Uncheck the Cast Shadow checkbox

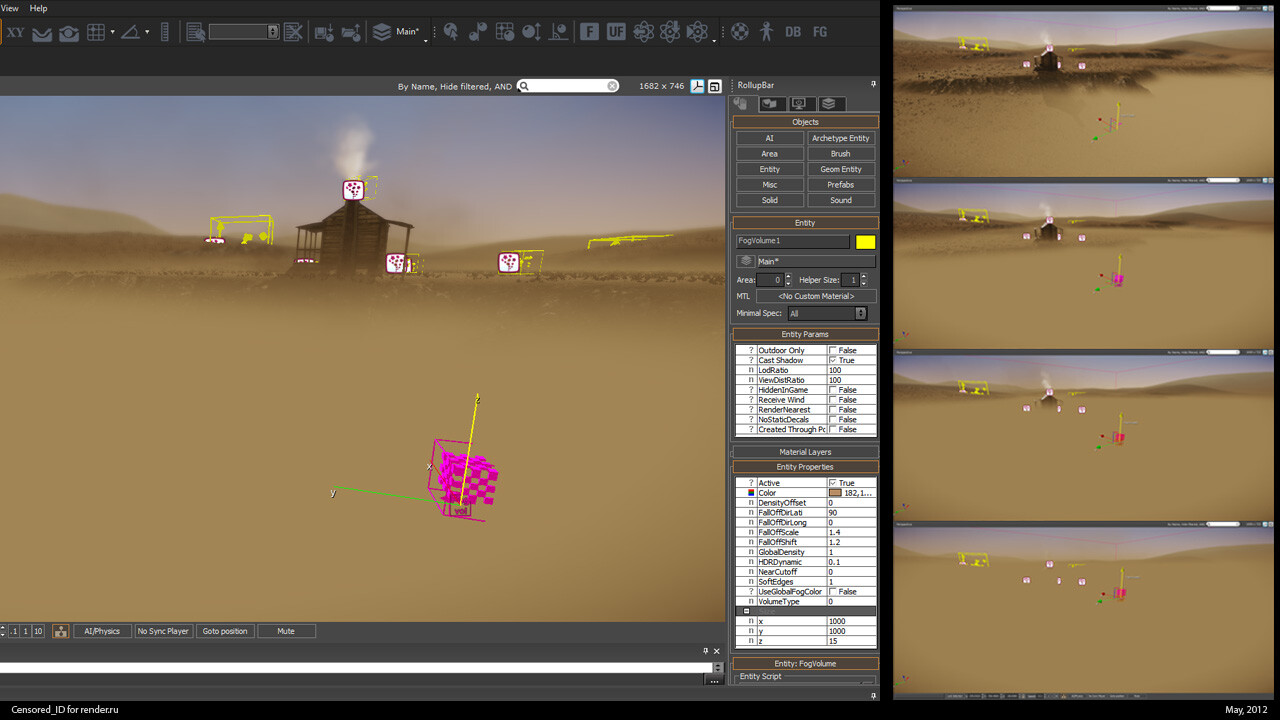pyautogui.click(x=833, y=360)
